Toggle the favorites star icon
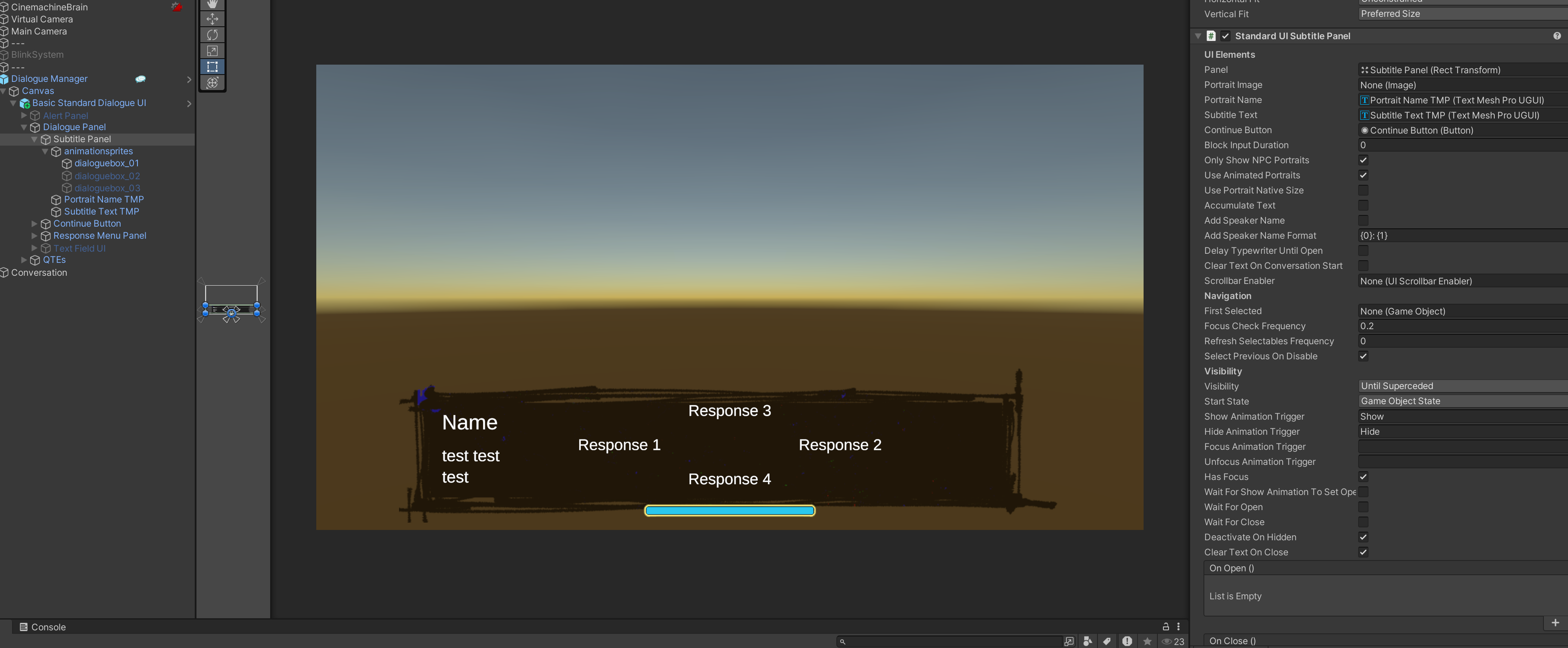 point(1147,641)
